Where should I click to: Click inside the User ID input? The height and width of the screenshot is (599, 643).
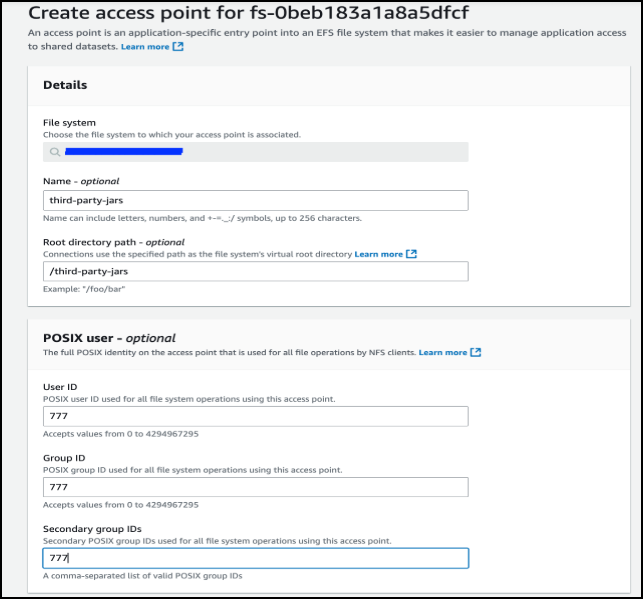(256, 417)
